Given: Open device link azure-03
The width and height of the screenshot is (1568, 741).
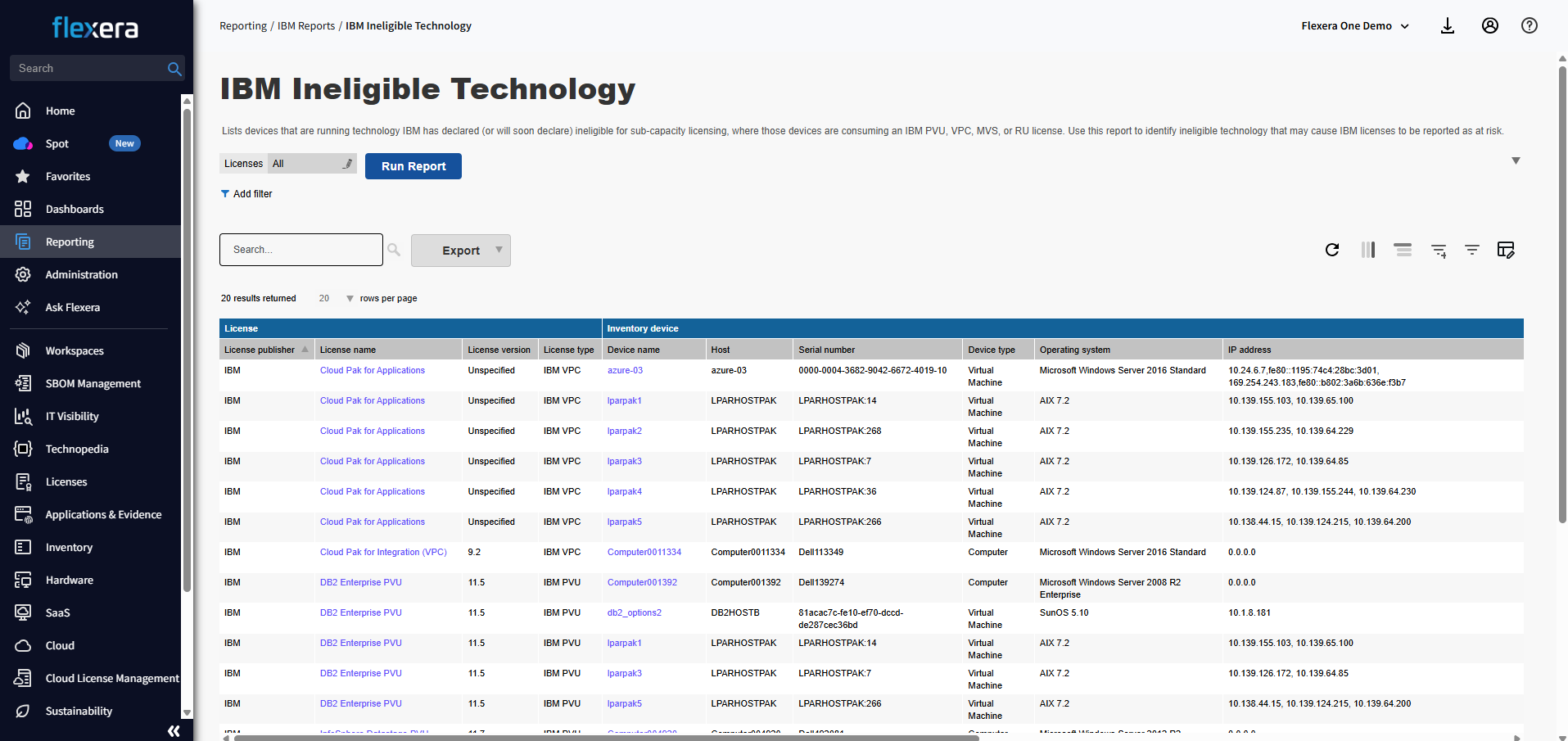Looking at the screenshot, I should [625, 371].
